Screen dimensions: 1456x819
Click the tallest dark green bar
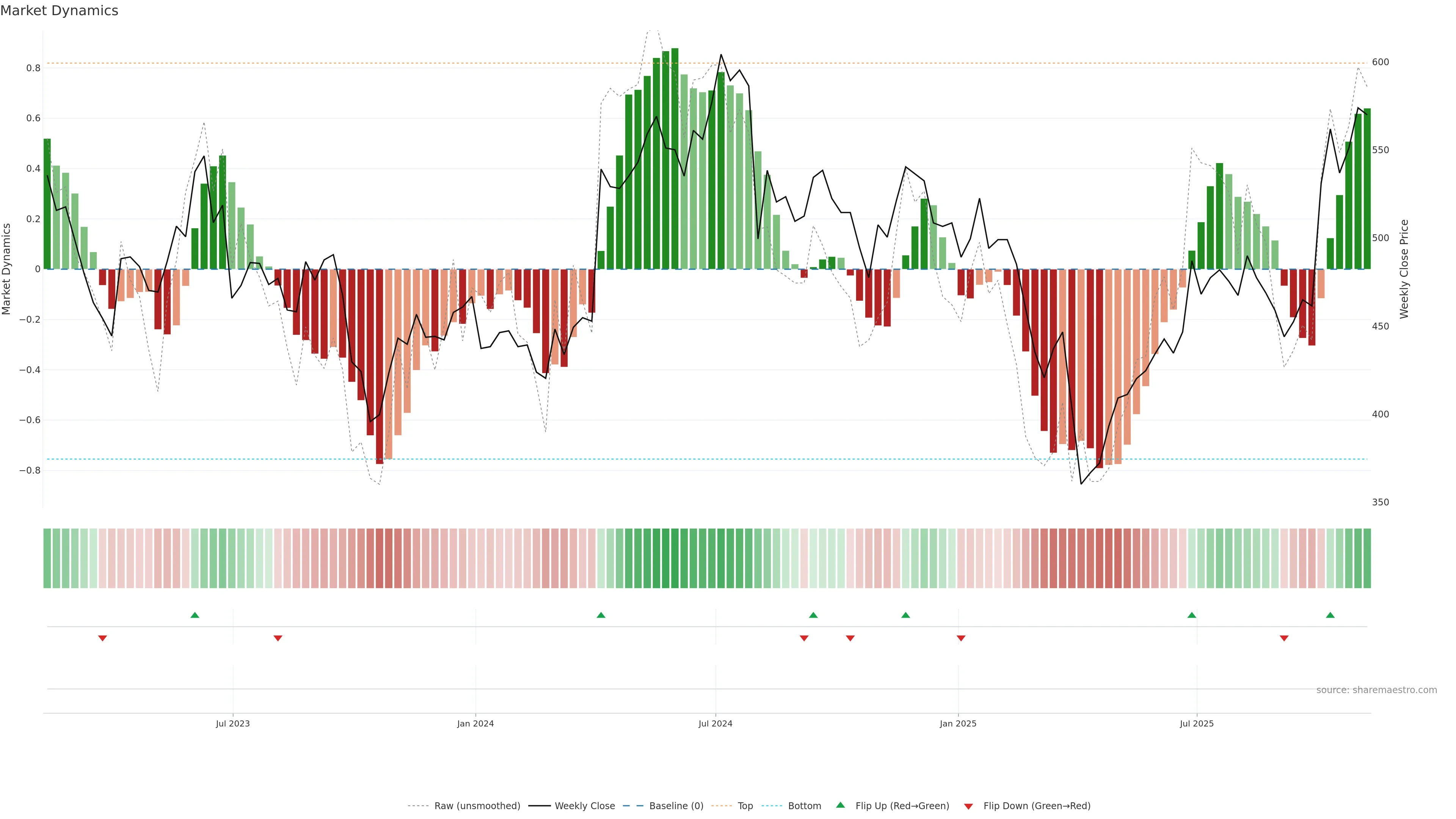pyautogui.click(x=675, y=158)
